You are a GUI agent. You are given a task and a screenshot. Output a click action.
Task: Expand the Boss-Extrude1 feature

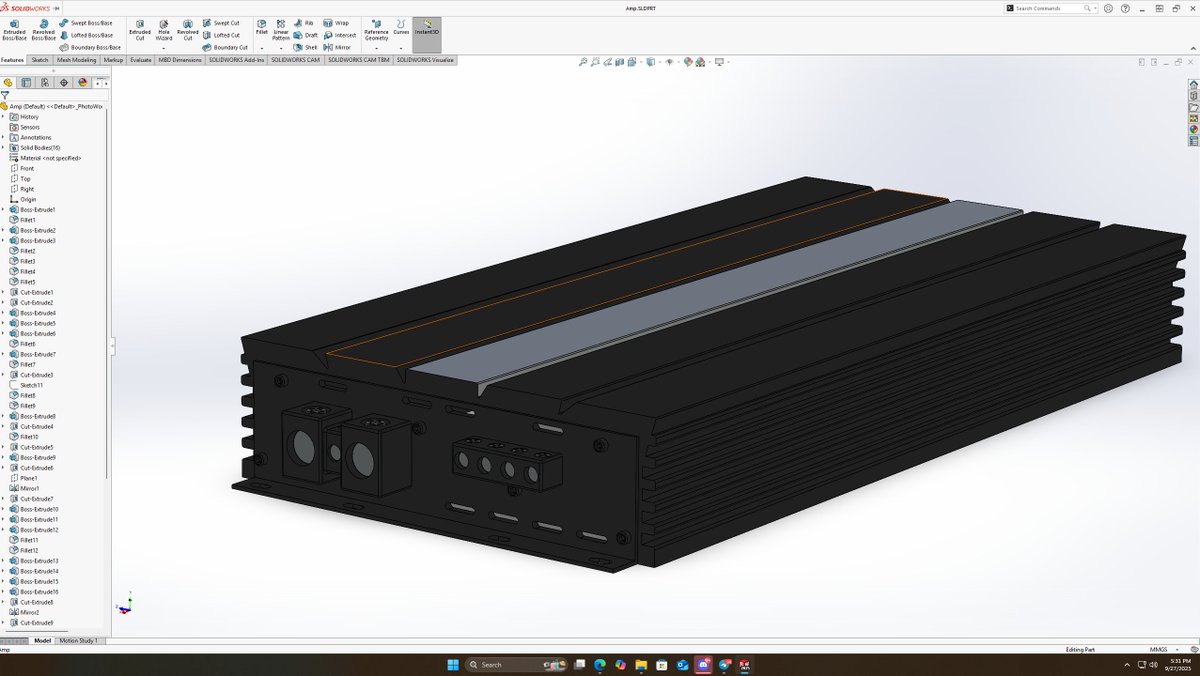[x=3, y=210]
